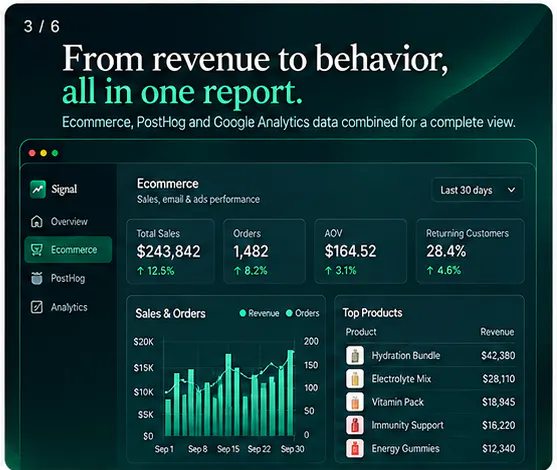Click the Product column header

(361, 332)
